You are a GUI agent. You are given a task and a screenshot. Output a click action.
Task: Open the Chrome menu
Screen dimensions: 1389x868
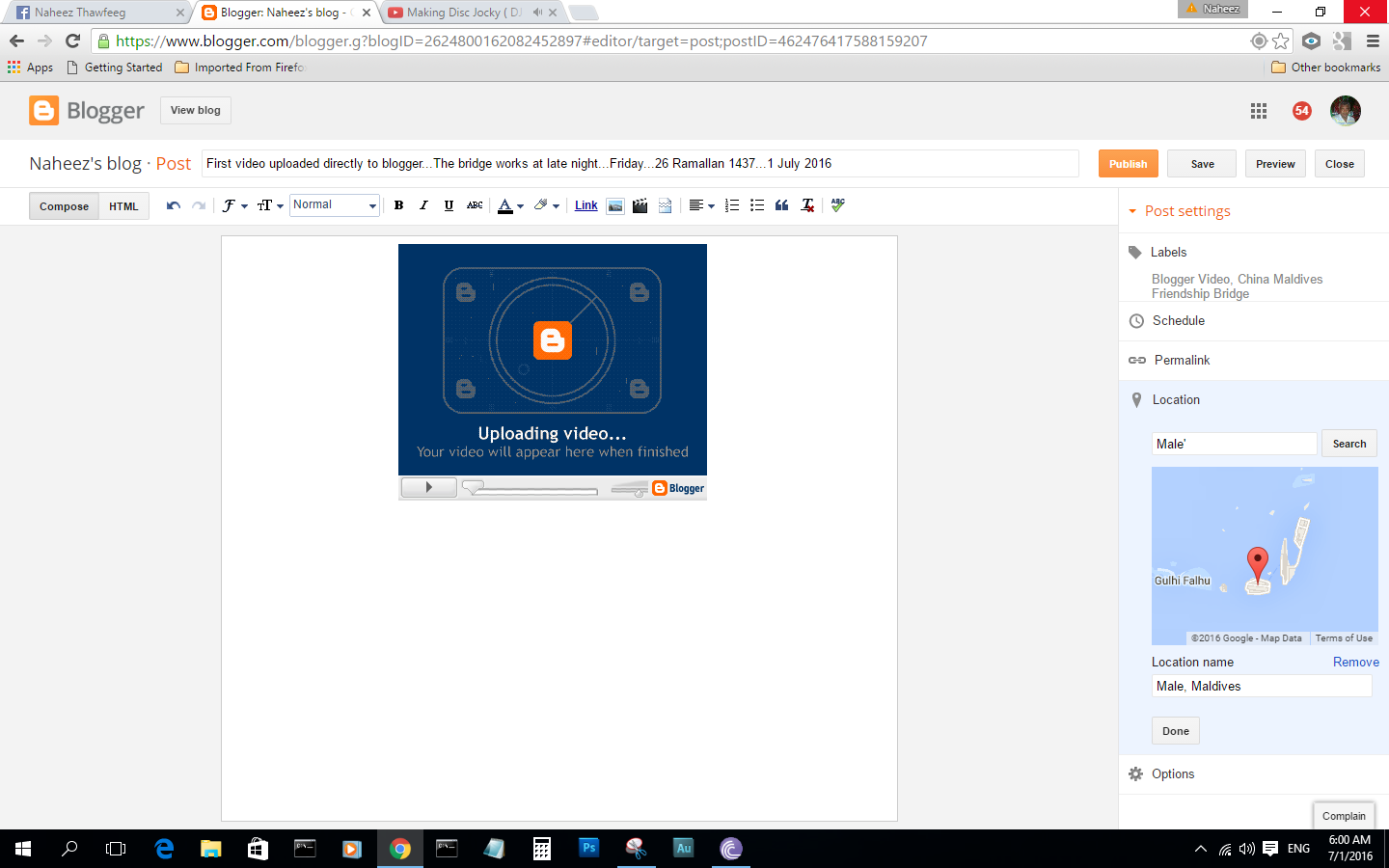click(x=1373, y=41)
